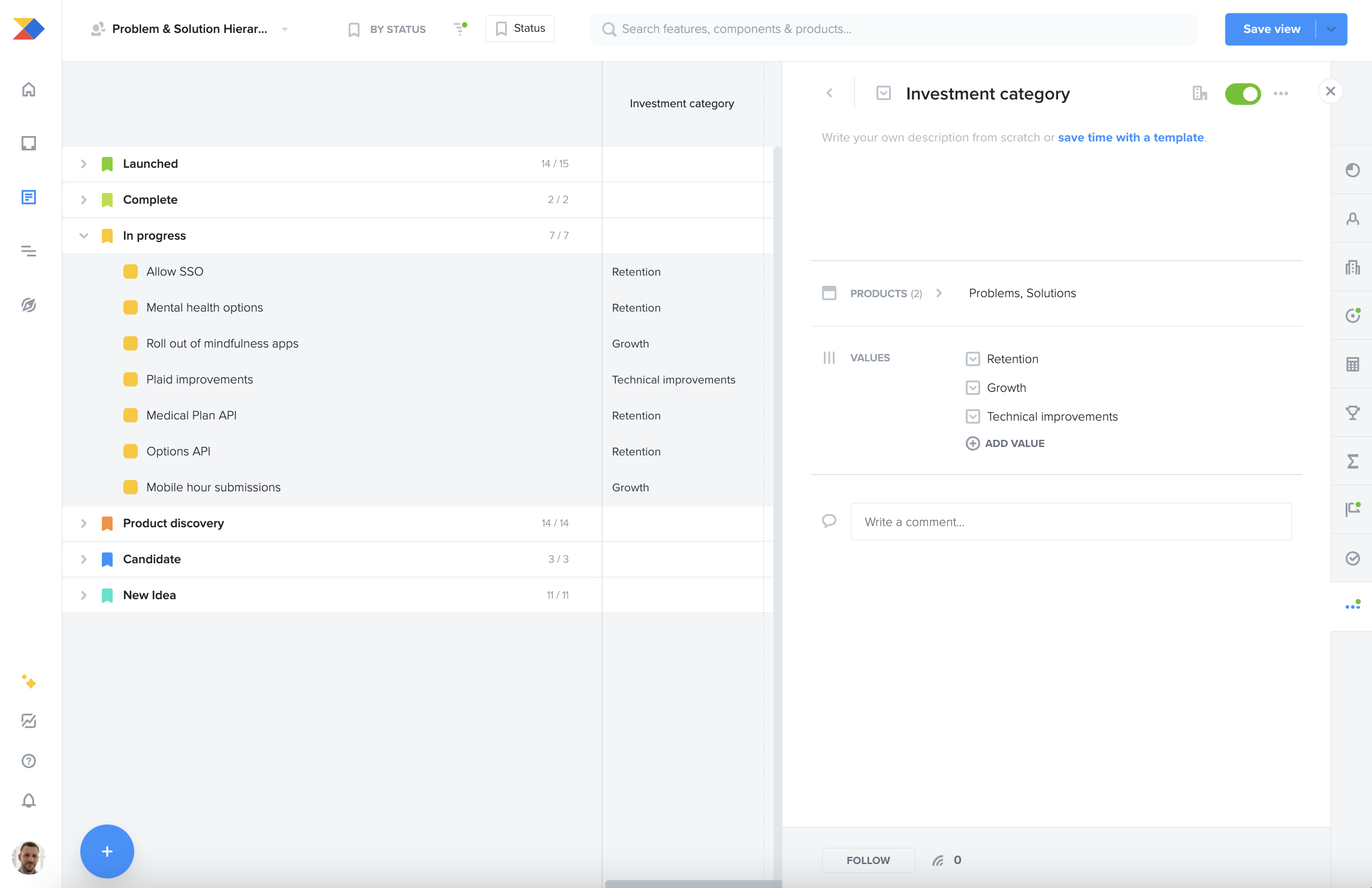Switch to the Status view option
Screen dimensions: 1372x888
pyautogui.click(x=519, y=28)
